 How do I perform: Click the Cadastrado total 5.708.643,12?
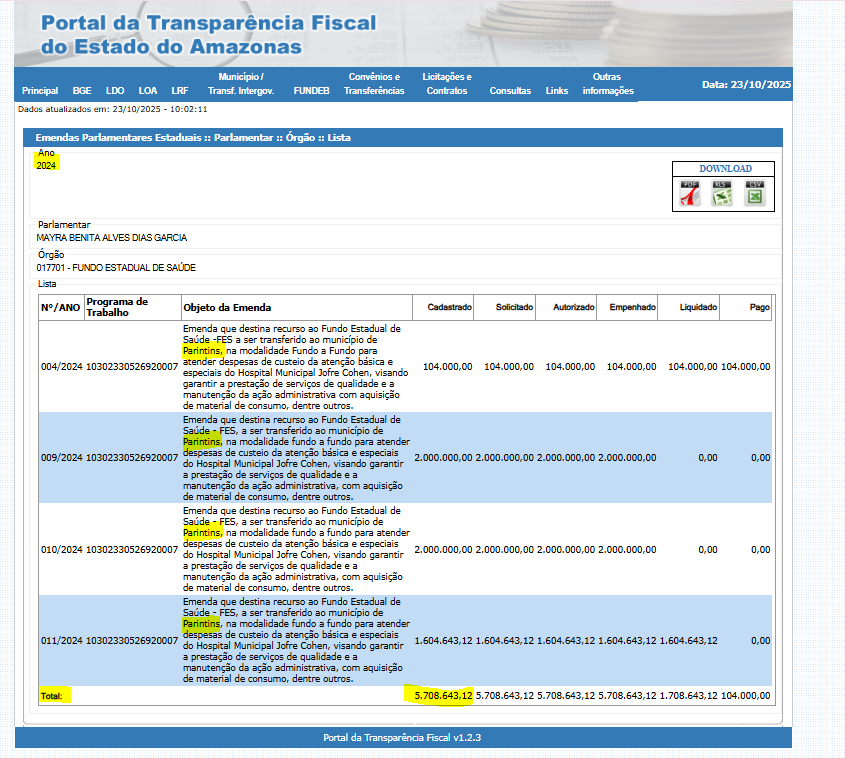coord(443,695)
